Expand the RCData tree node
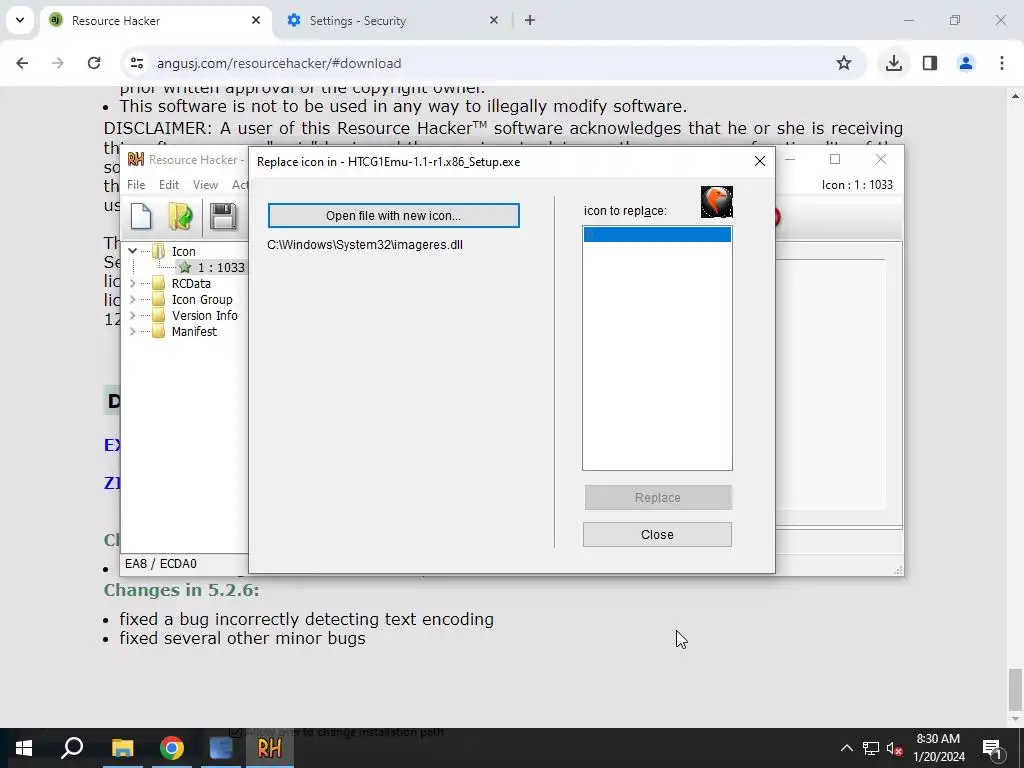The width and height of the screenshot is (1024, 768). point(133,283)
